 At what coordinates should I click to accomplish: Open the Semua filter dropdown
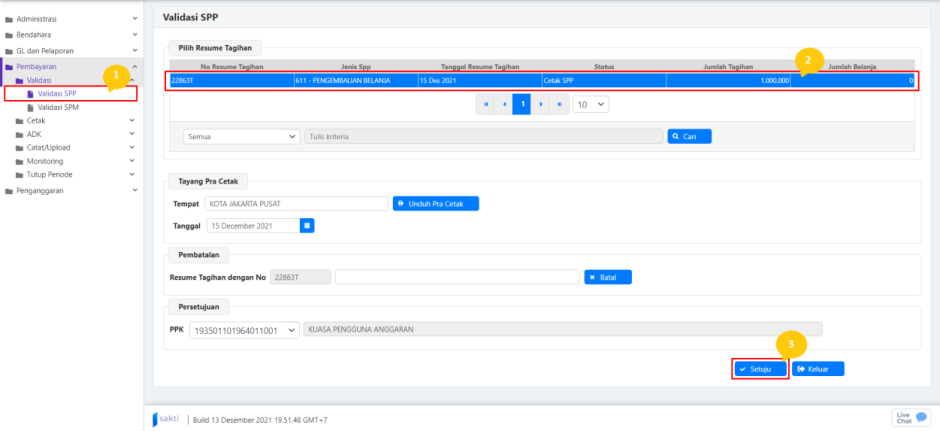click(x=241, y=136)
